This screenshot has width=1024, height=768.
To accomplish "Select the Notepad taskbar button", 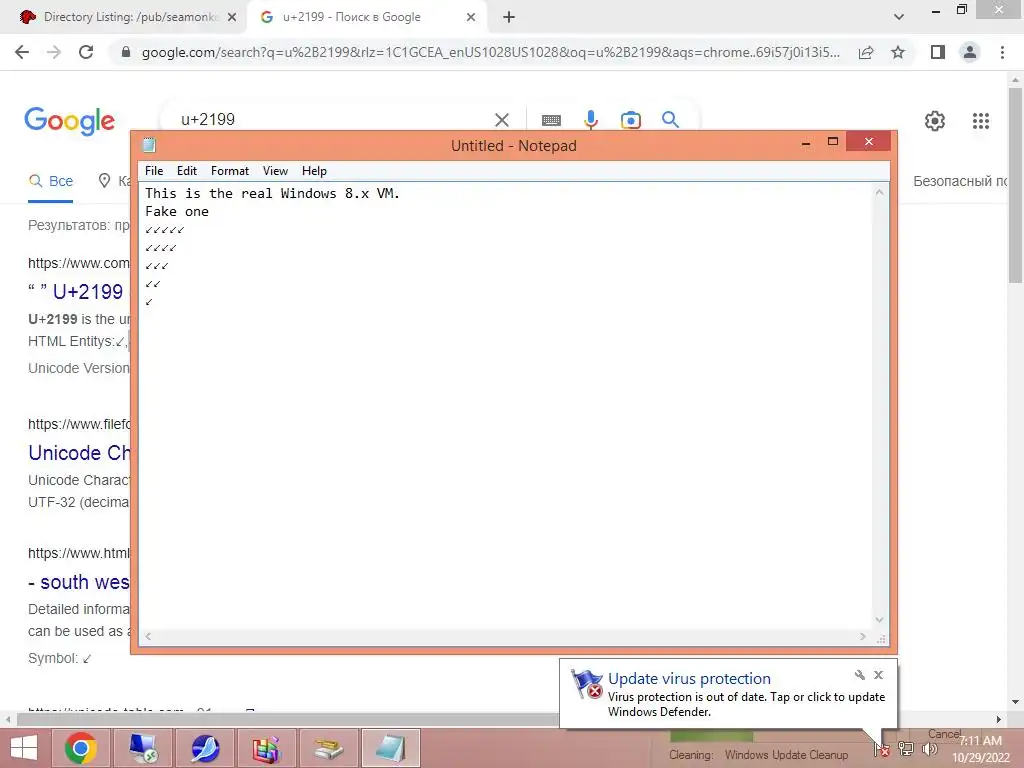I will 391,748.
